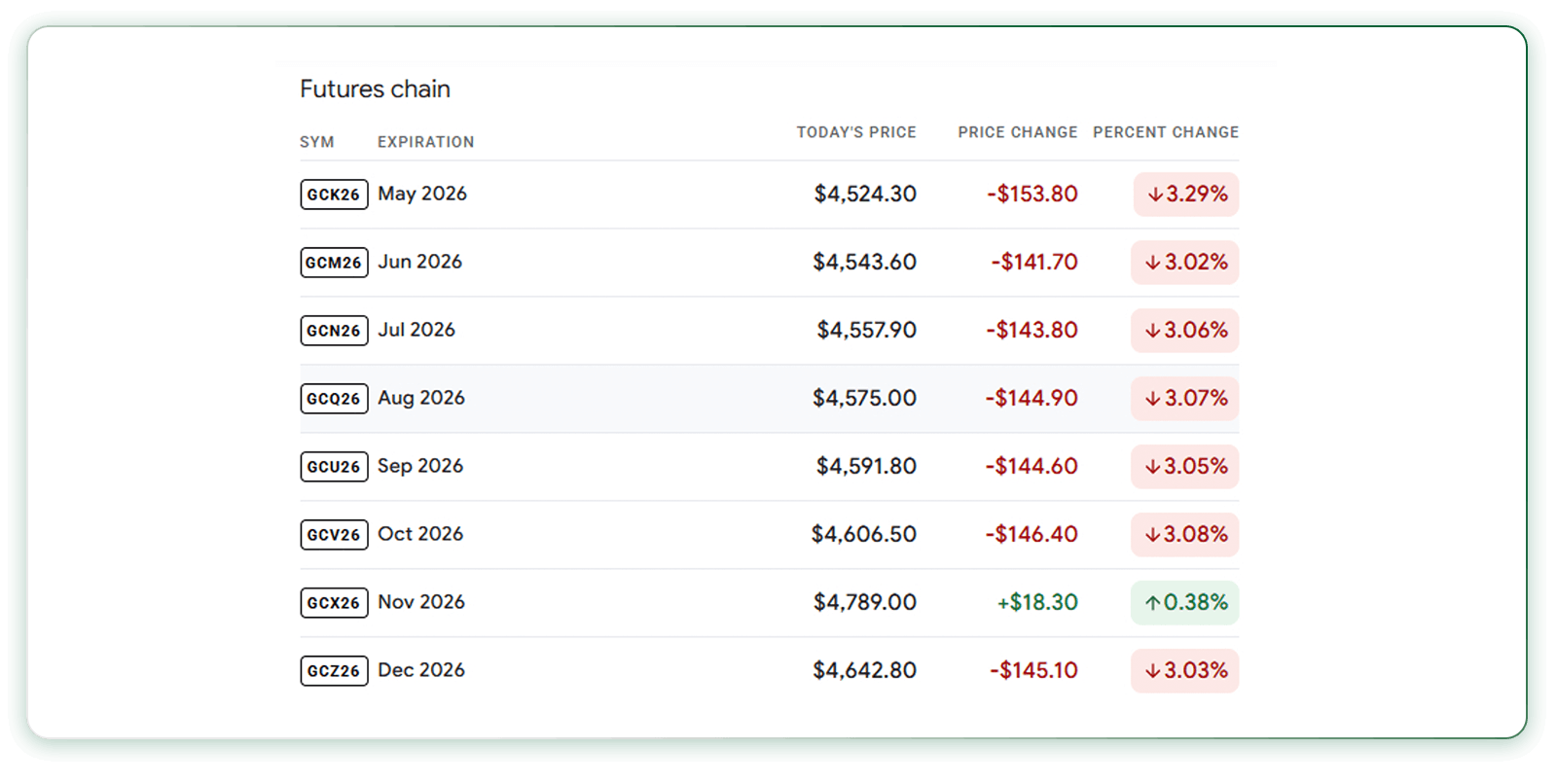Screen dimensions: 1557x784
Task: Select the GCN26 symbol badge
Action: click(334, 331)
